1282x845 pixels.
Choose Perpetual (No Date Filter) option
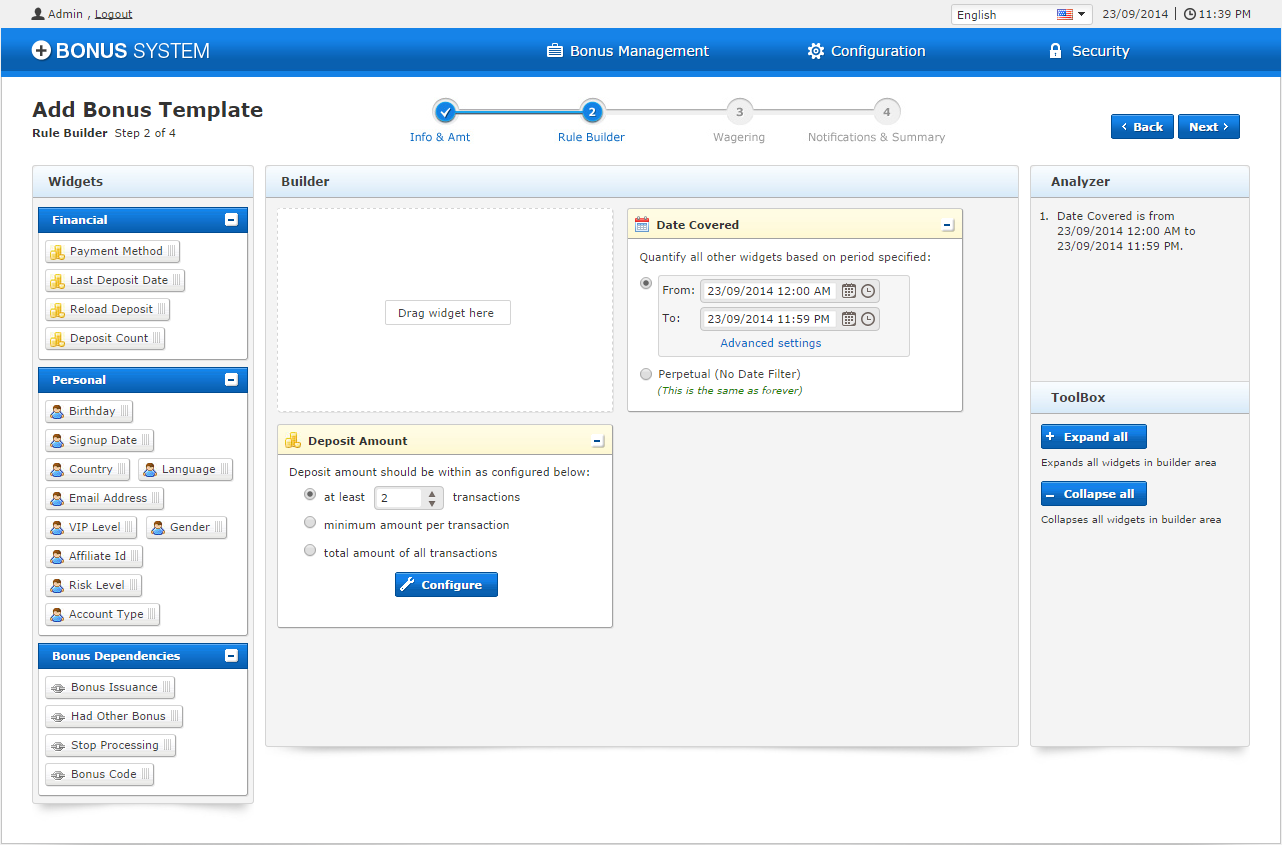[x=645, y=374]
